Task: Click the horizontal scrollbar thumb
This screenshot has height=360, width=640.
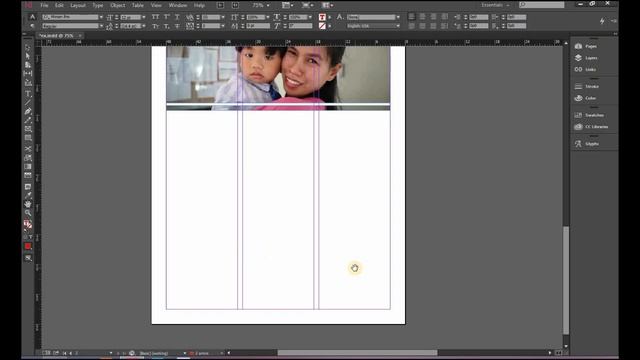Action: point(357,353)
